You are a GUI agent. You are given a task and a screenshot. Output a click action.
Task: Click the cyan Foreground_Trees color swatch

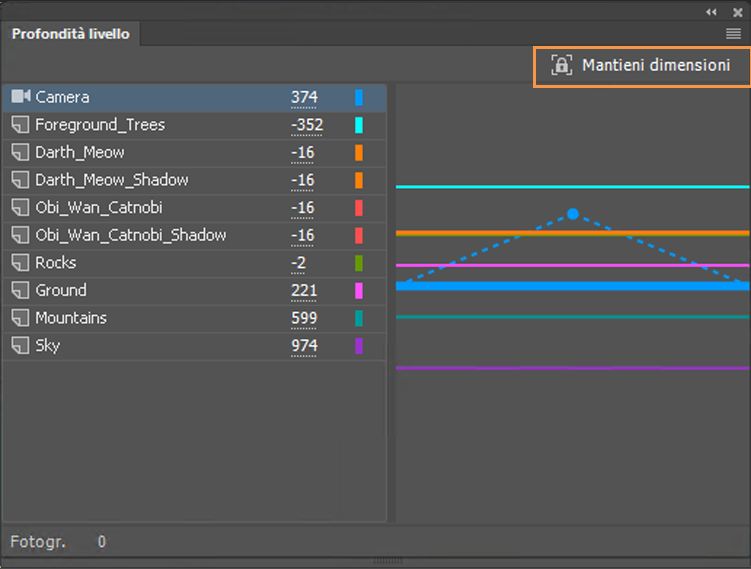click(x=358, y=125)
